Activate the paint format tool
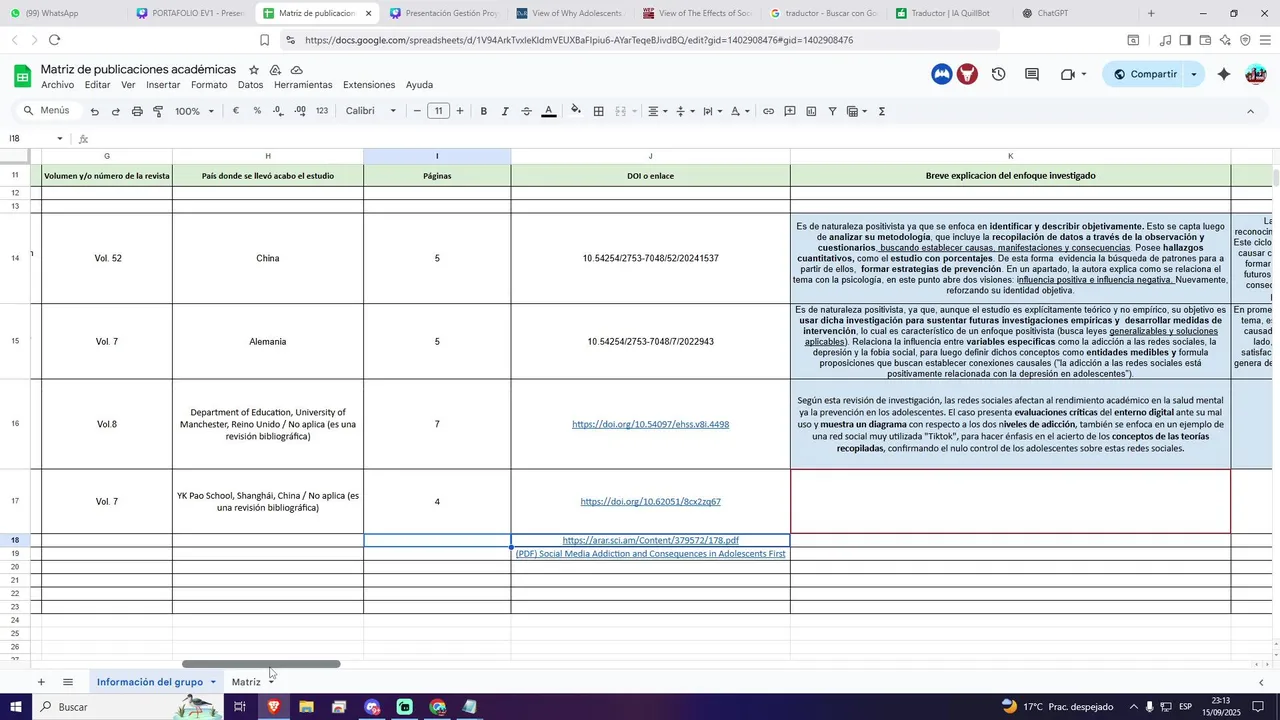Viewport: 1280px width, 720px height. click(158, 111)
